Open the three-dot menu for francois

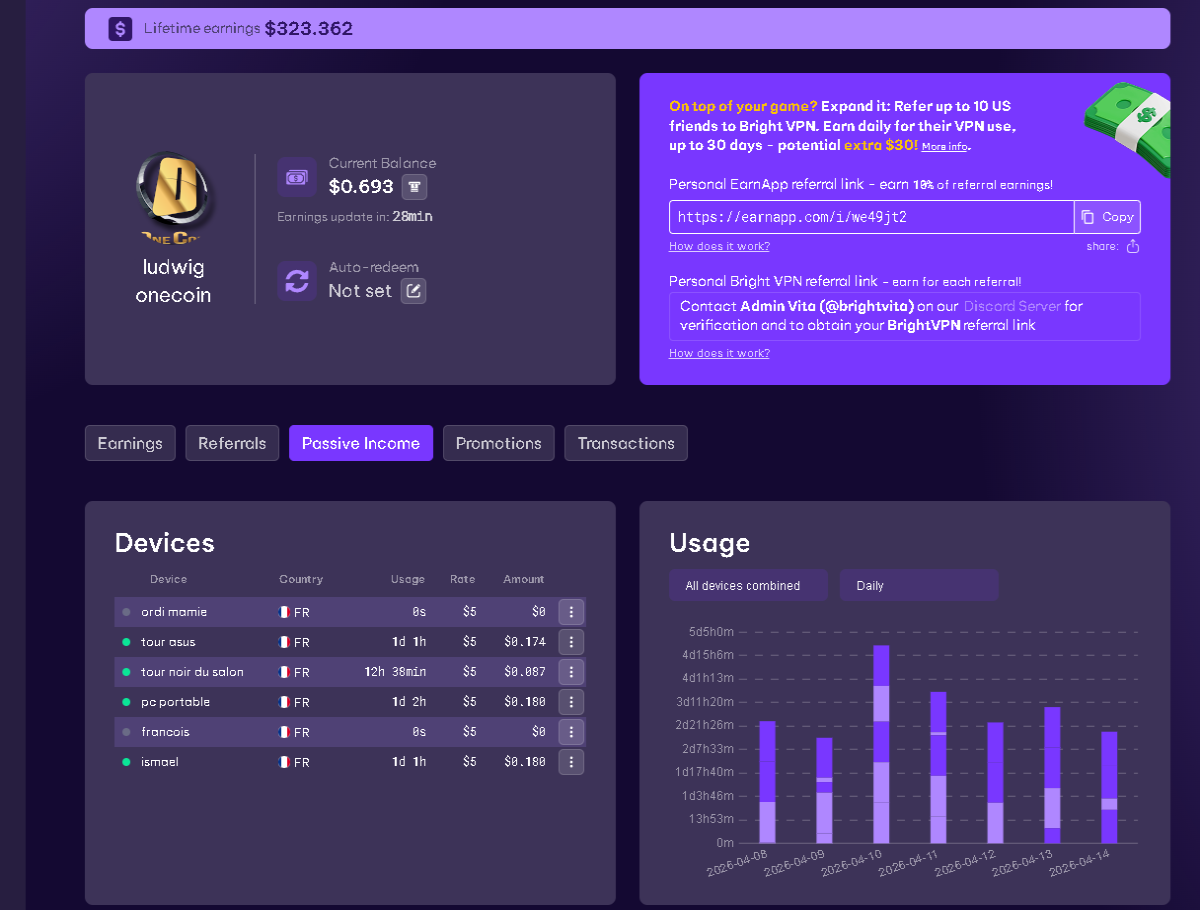pos(571,732)
